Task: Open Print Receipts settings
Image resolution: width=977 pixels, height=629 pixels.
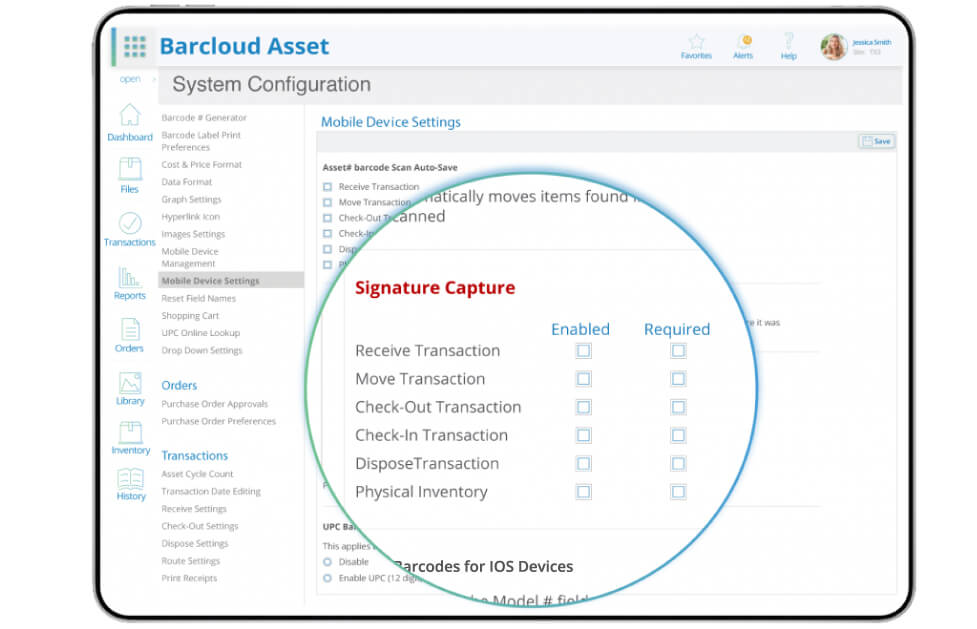Action: tap(189, 579)
